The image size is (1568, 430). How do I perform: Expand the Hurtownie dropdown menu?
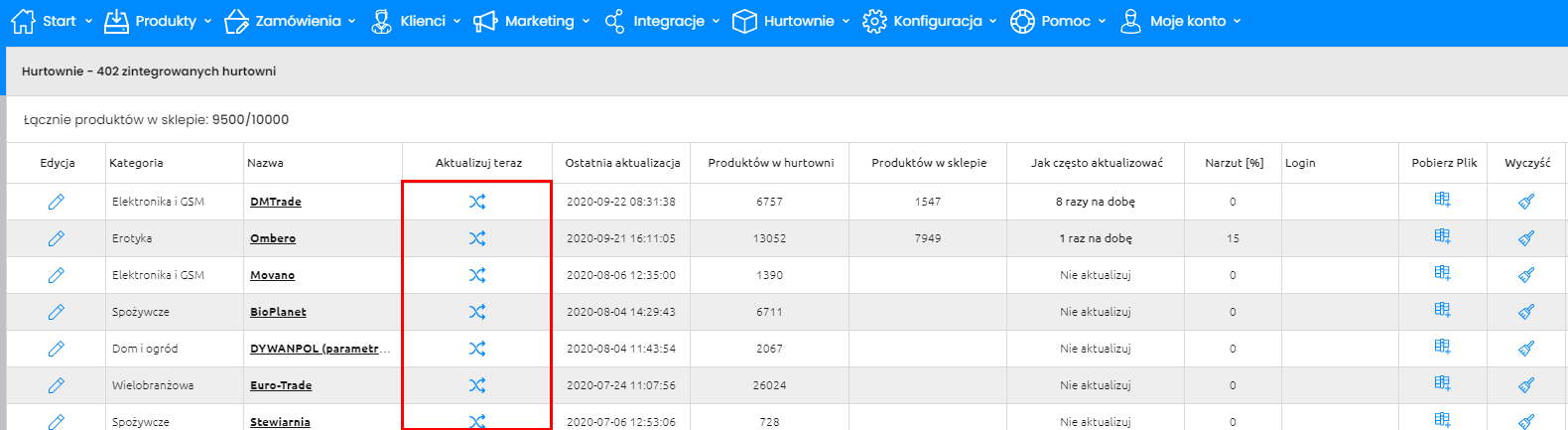click(x=791, y=21)
